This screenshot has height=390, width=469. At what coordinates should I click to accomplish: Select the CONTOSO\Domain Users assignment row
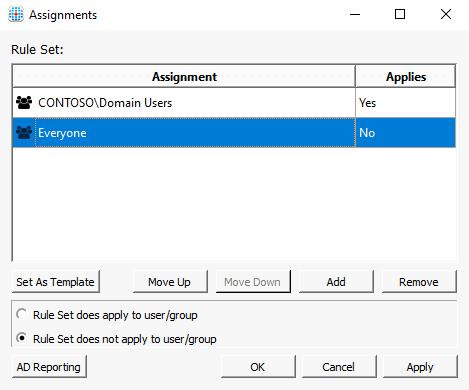[x=234, y=103]
